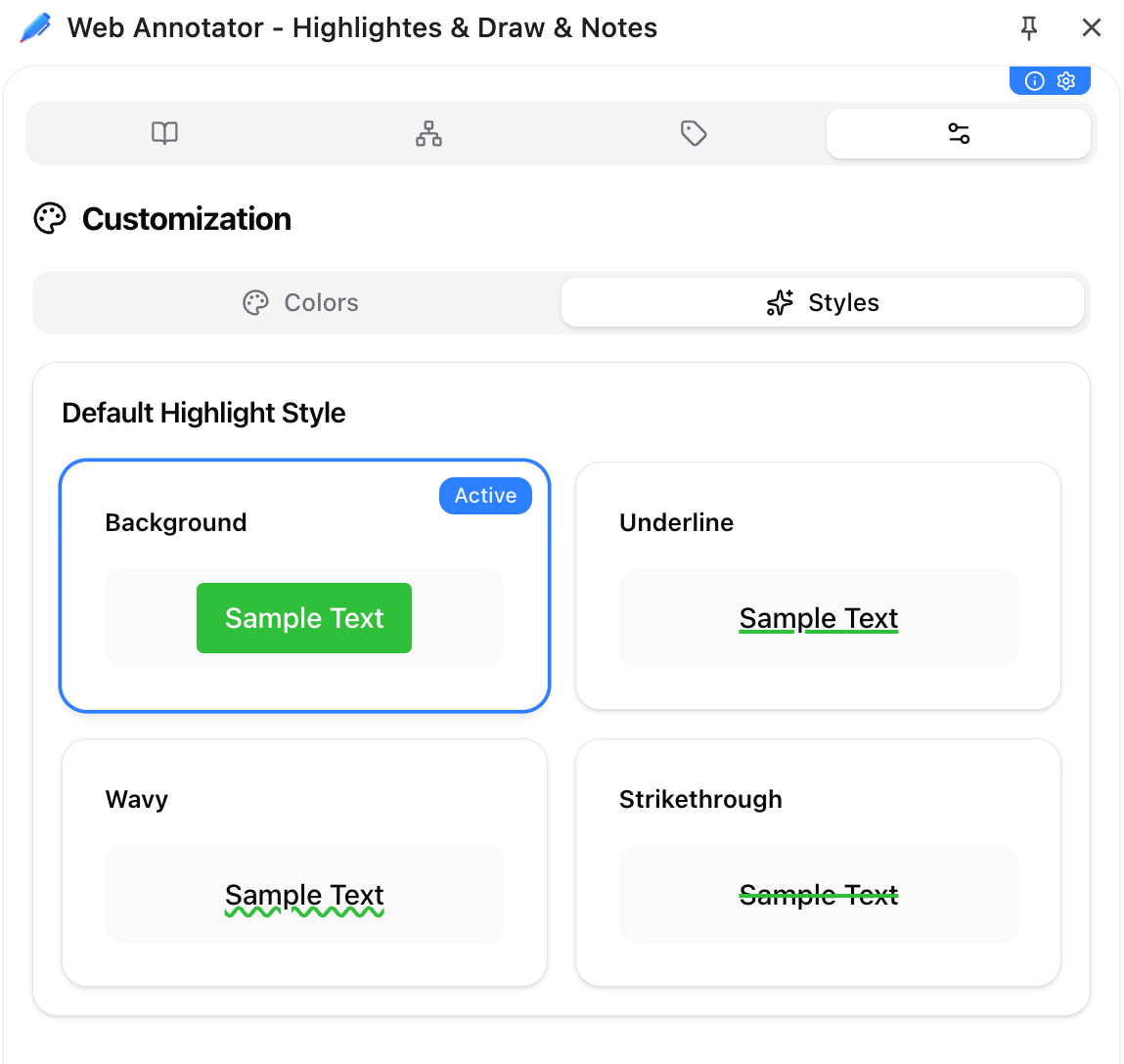1124x1064 pixels.
Task: Select the settings sliders icon tab
Action: [958, 133]
